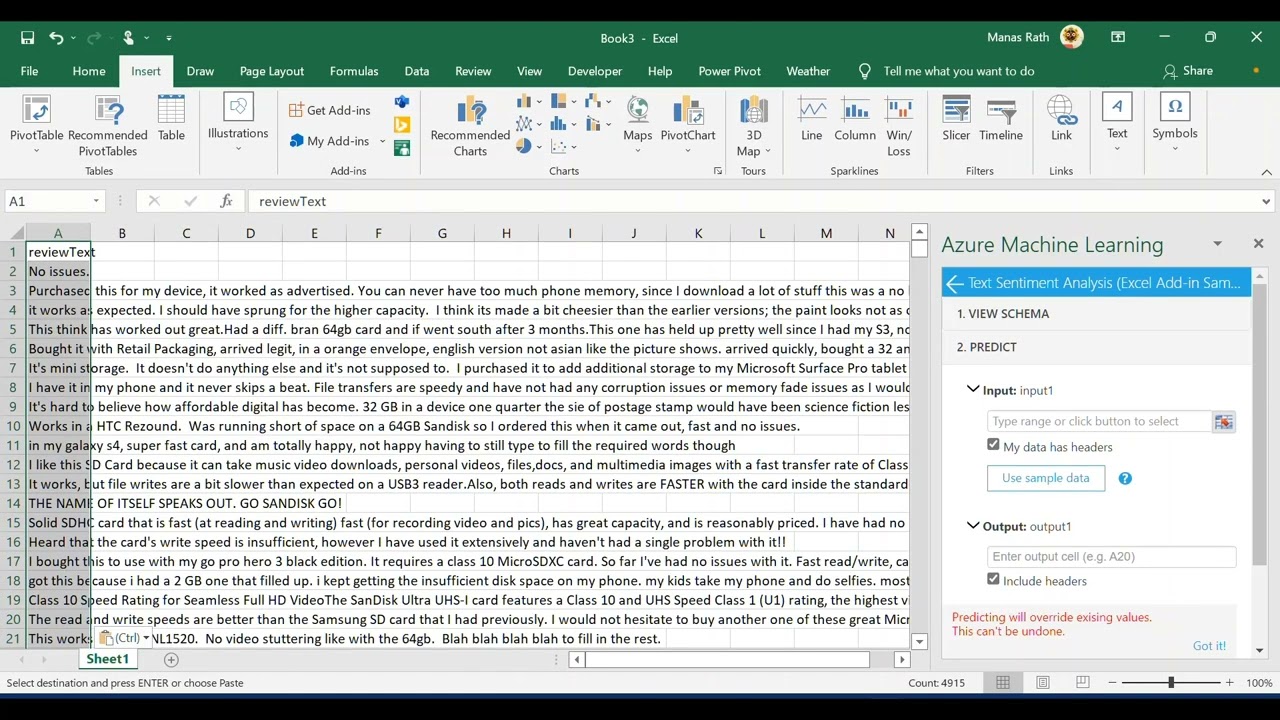Insert a Column sparkline
This screenshot has height=720, width=1280.
pos(855,118)
